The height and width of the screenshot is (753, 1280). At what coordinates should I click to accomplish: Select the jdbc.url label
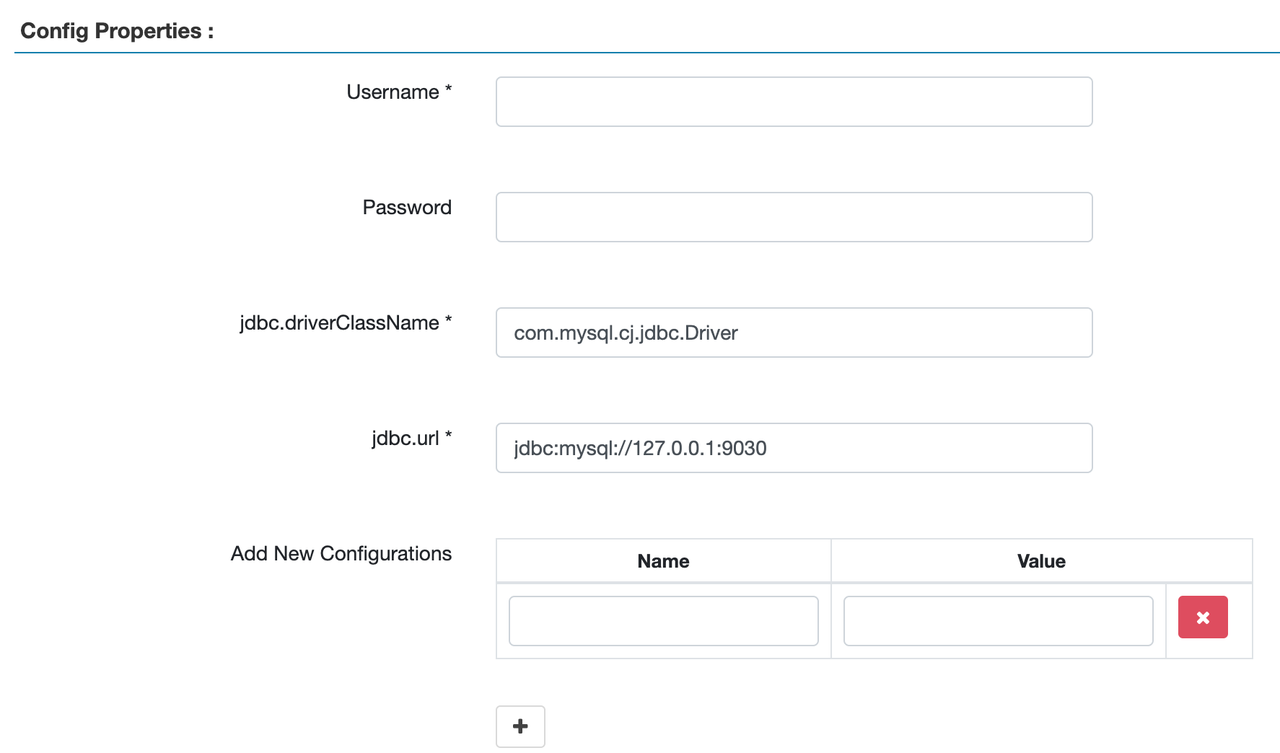click(405, 438)
